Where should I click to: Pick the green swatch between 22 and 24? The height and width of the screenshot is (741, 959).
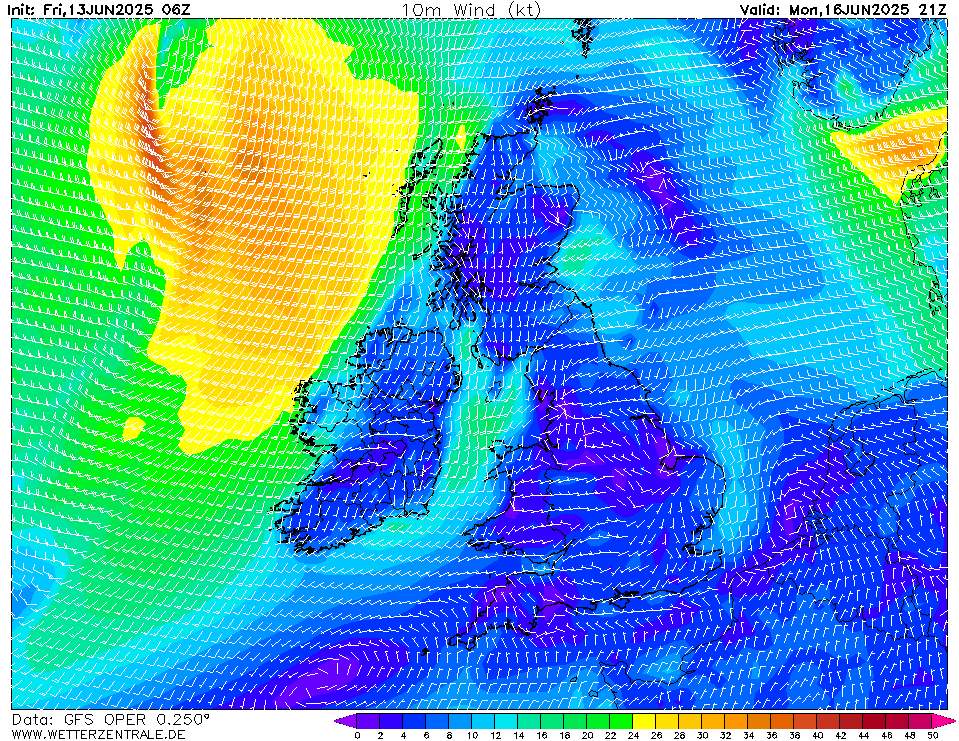tap(621, 721)
